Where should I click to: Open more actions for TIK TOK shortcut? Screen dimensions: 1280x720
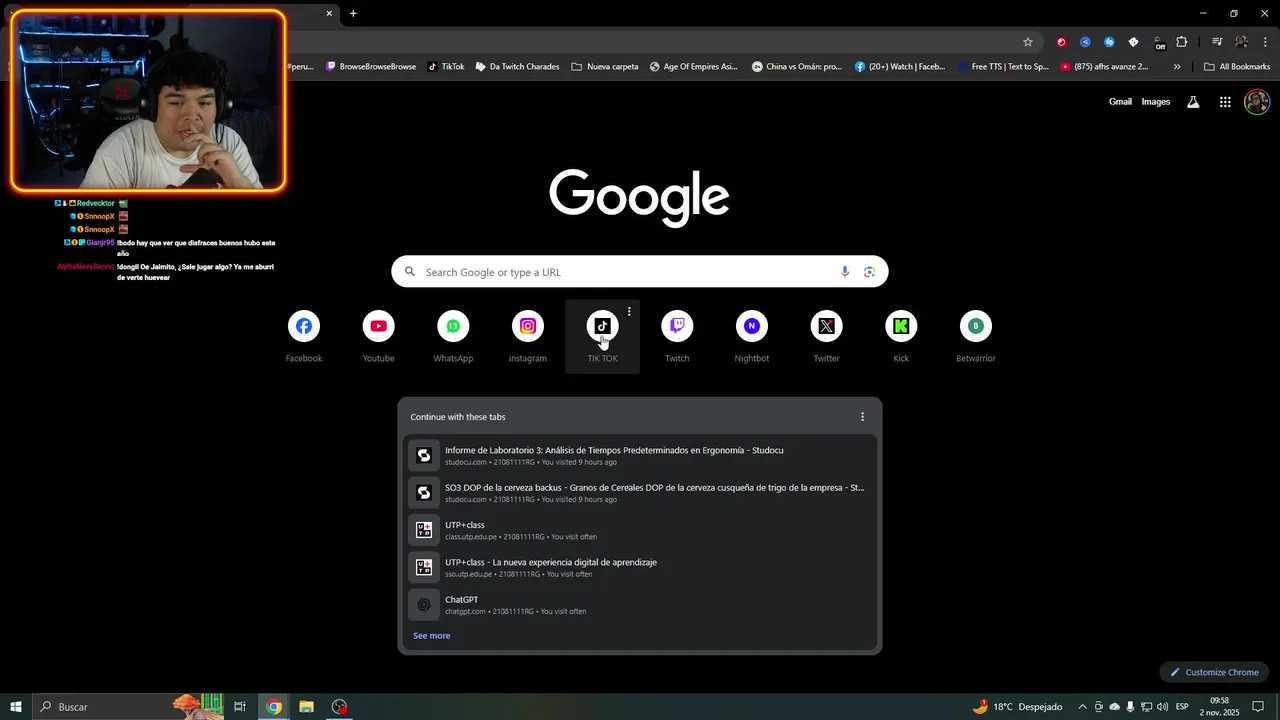[629, 312]
